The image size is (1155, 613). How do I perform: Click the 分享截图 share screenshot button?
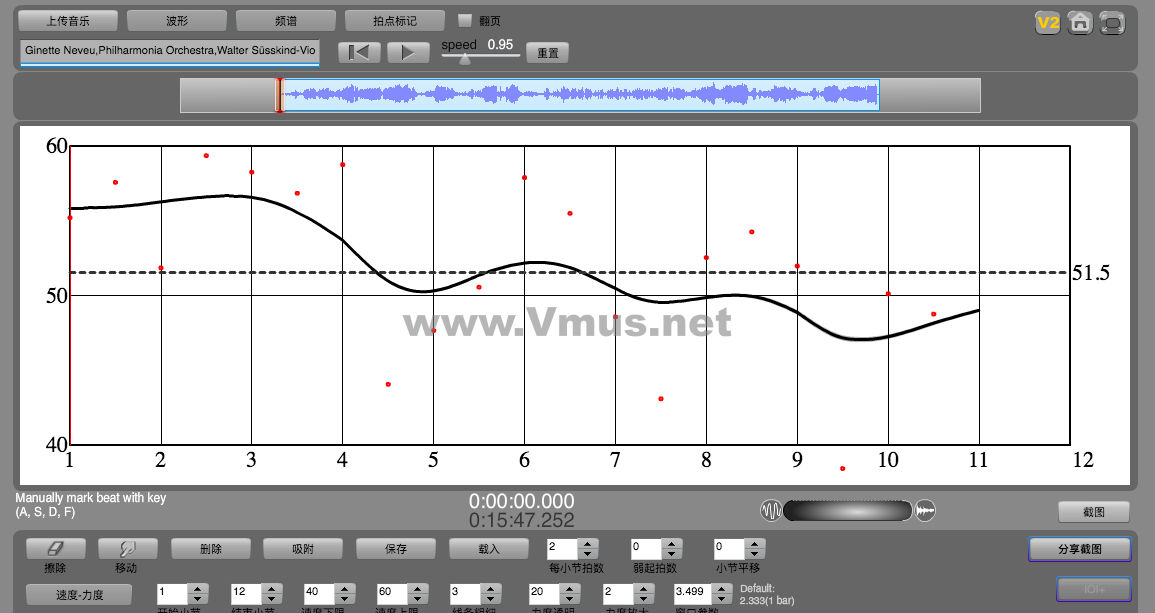click(1079, 549)
